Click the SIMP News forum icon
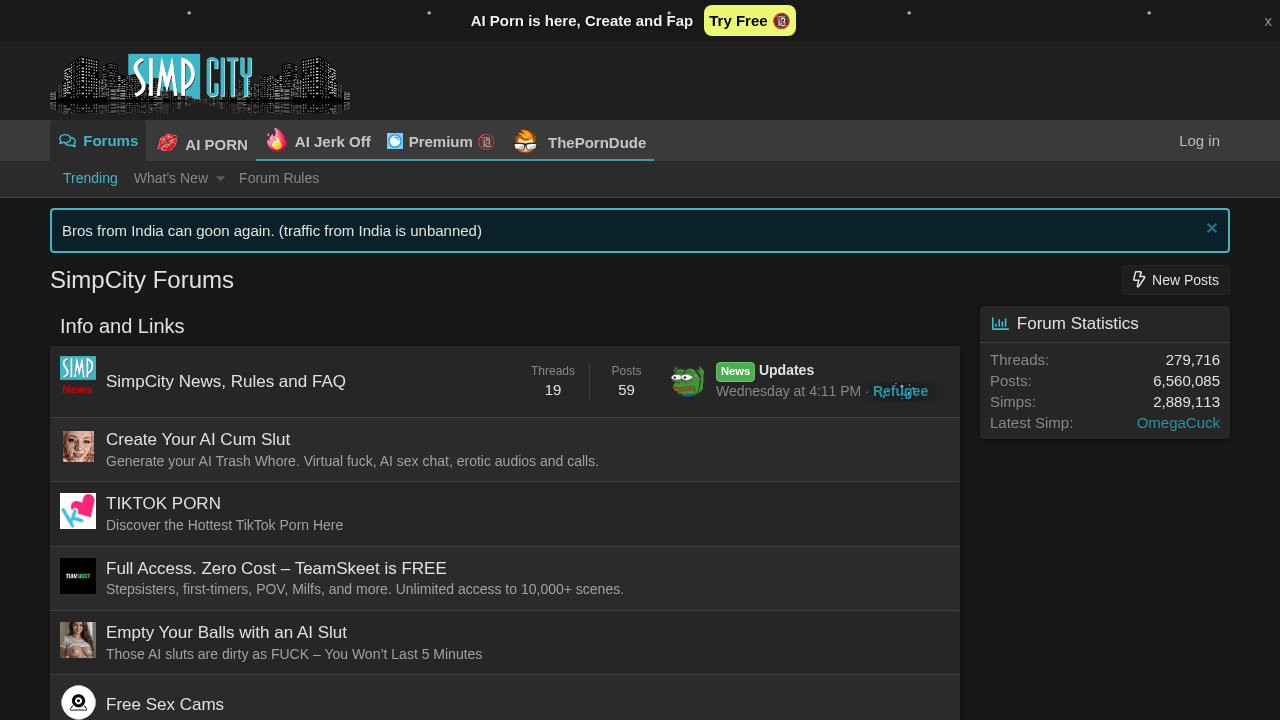The height and width of the screenshot is (720, 1280). pyautogui.click(x=78, y=375)
